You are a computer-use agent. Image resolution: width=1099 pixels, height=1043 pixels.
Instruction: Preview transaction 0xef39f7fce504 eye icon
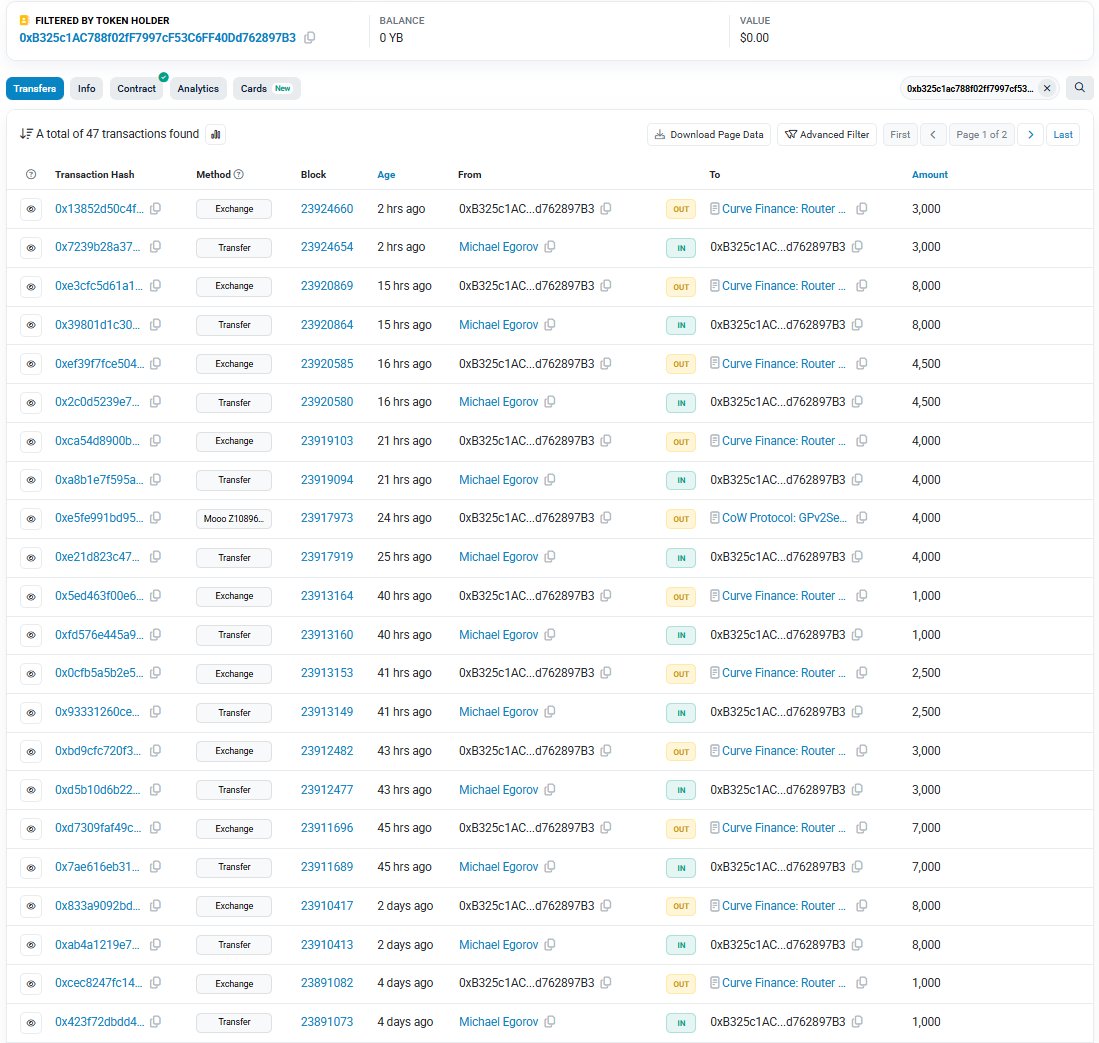click(31, 364)
